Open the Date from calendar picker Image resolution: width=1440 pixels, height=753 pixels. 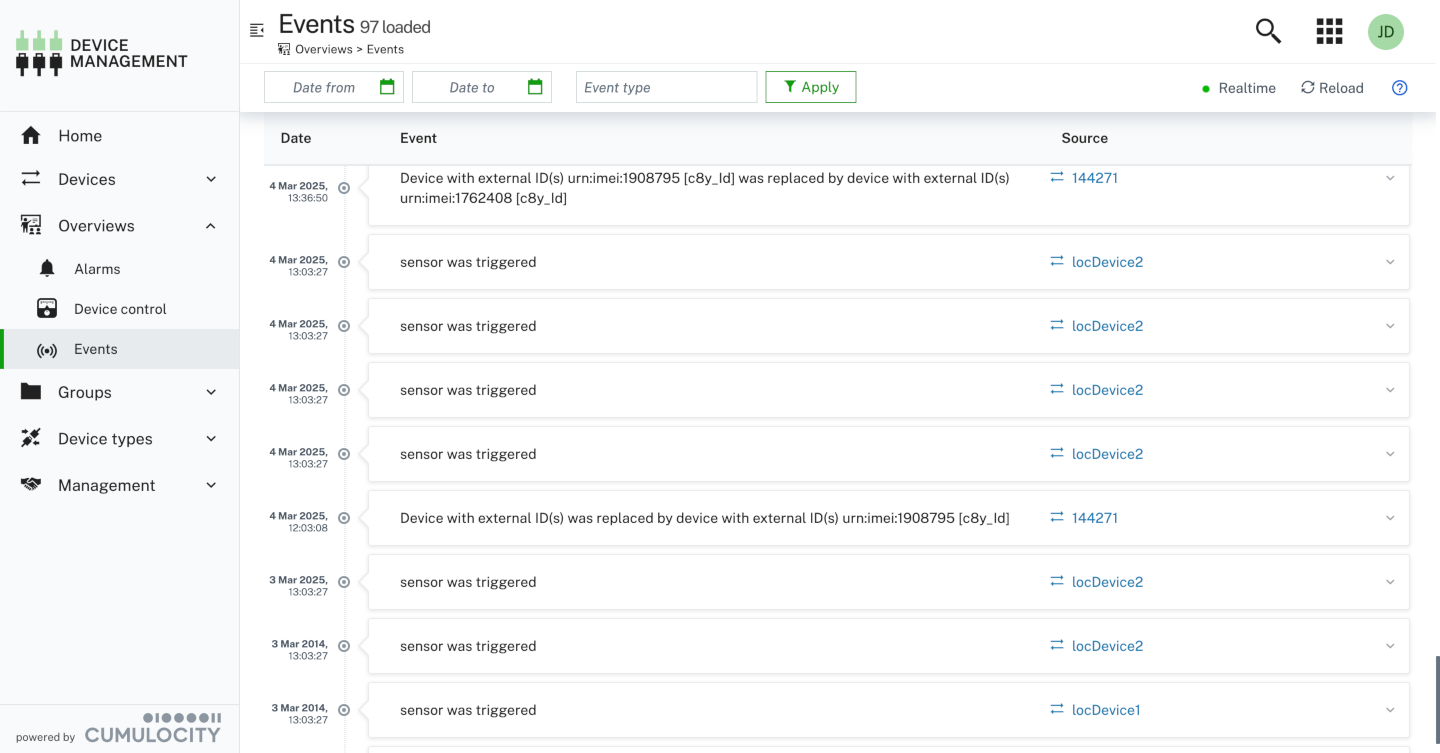(x=387, y=87)
